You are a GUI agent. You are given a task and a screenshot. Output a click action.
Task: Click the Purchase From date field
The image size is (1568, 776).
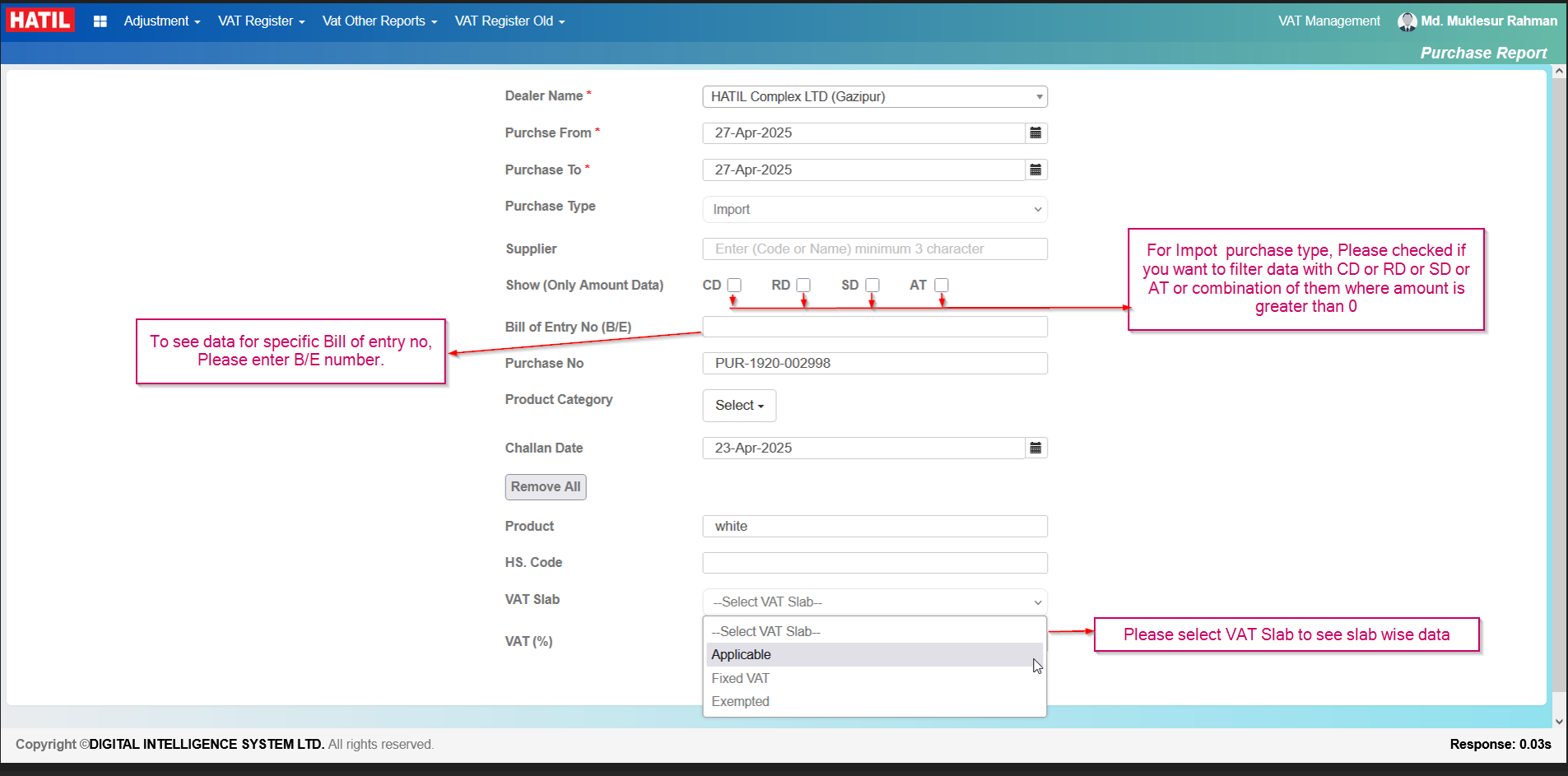(864, 132)
